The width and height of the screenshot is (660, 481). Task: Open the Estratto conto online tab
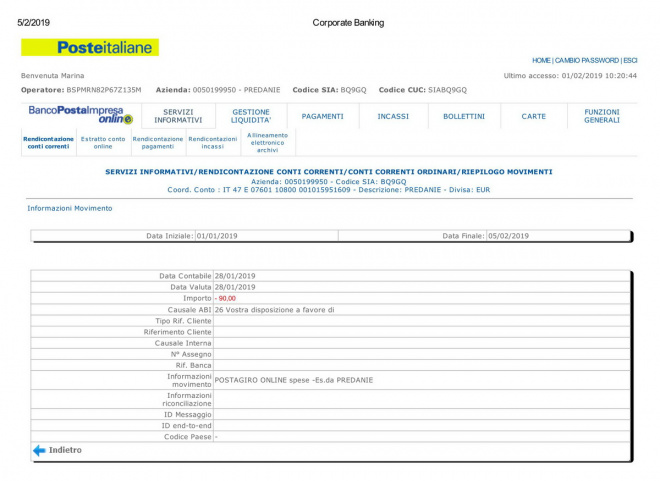(103, 143)
